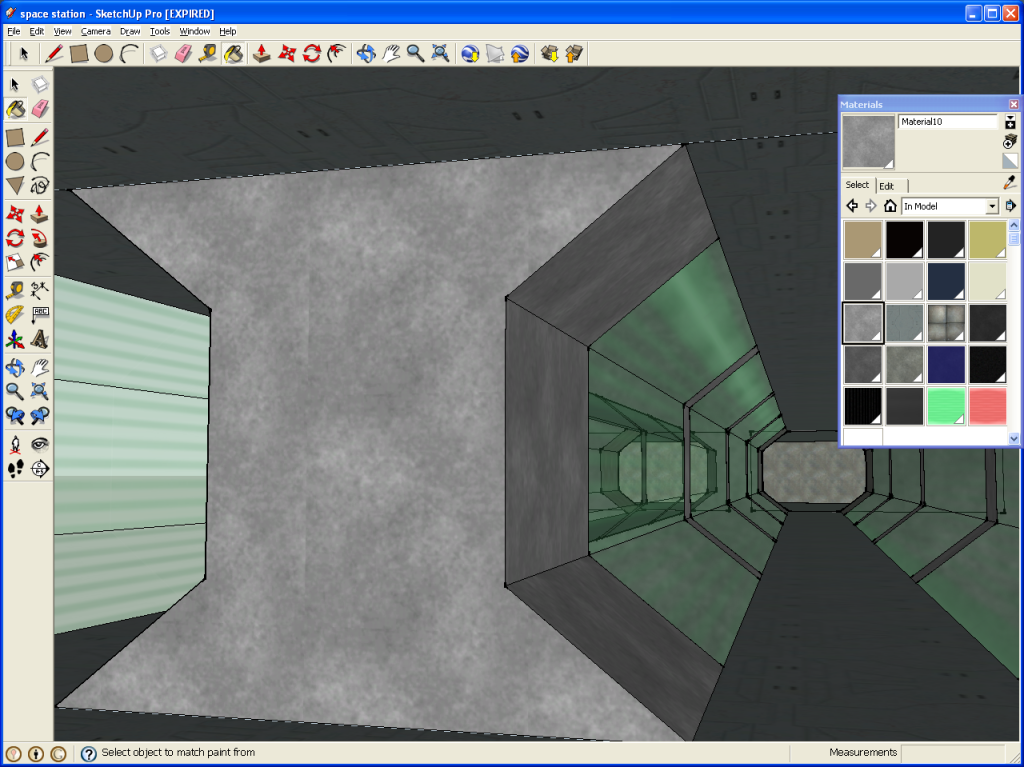Select the Polygon tool in left palette
Image resolution: width=1024 pixels, height=767 pixels.
(x=15, y=186)
